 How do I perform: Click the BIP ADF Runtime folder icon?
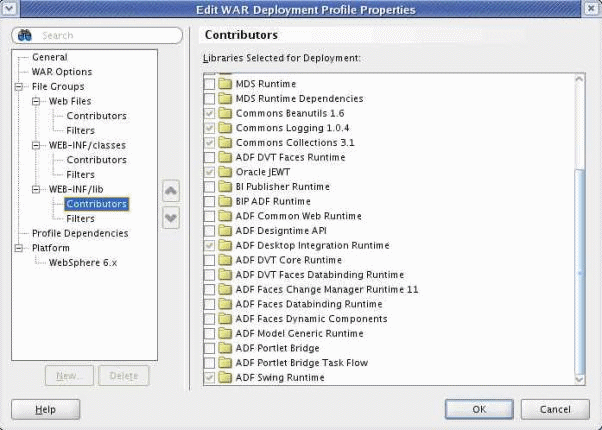point(225,201)
